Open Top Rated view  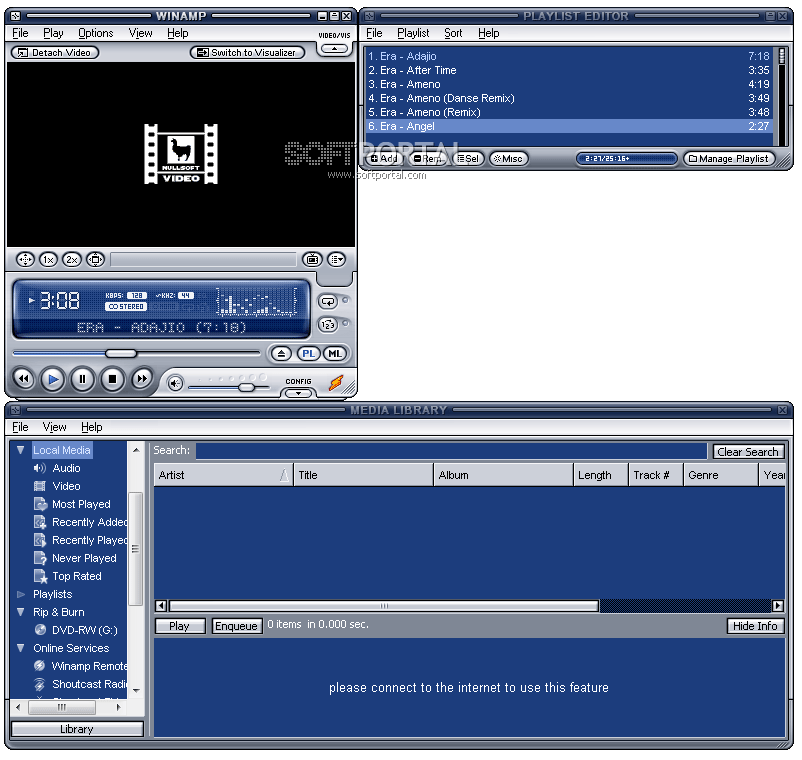pos(77,576)
